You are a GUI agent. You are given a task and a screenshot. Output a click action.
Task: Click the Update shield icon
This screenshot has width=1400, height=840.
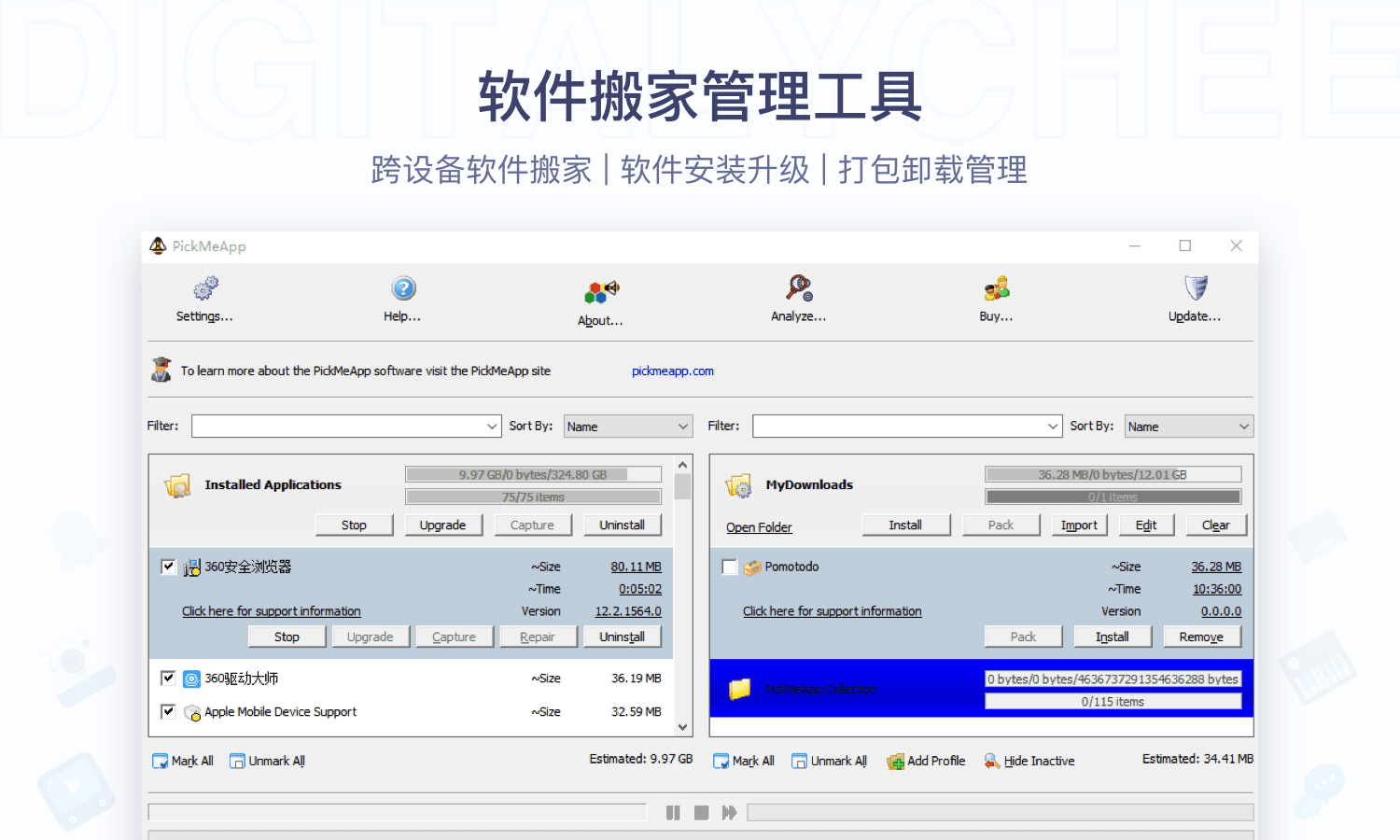coord(1196,288)
